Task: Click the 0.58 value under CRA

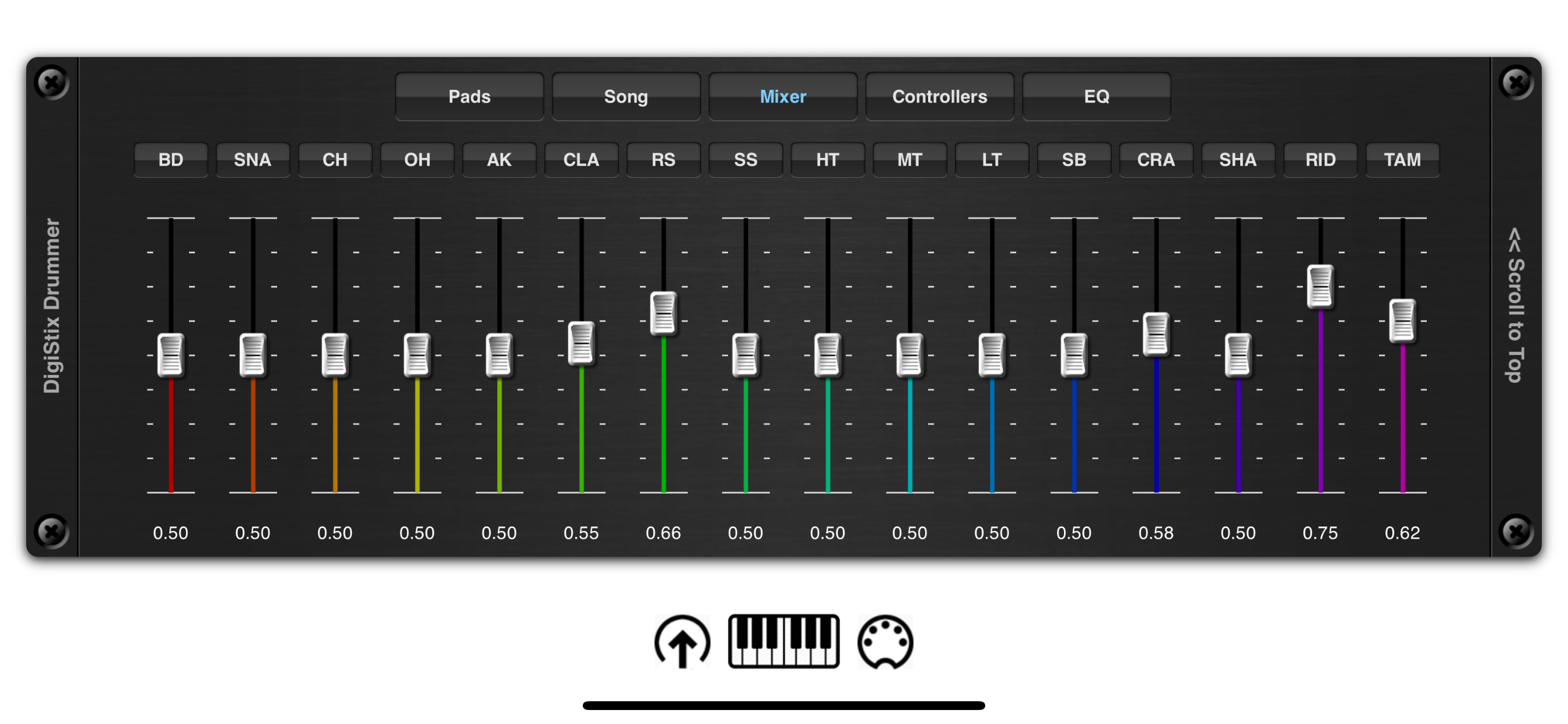Action: point(1156,533)
